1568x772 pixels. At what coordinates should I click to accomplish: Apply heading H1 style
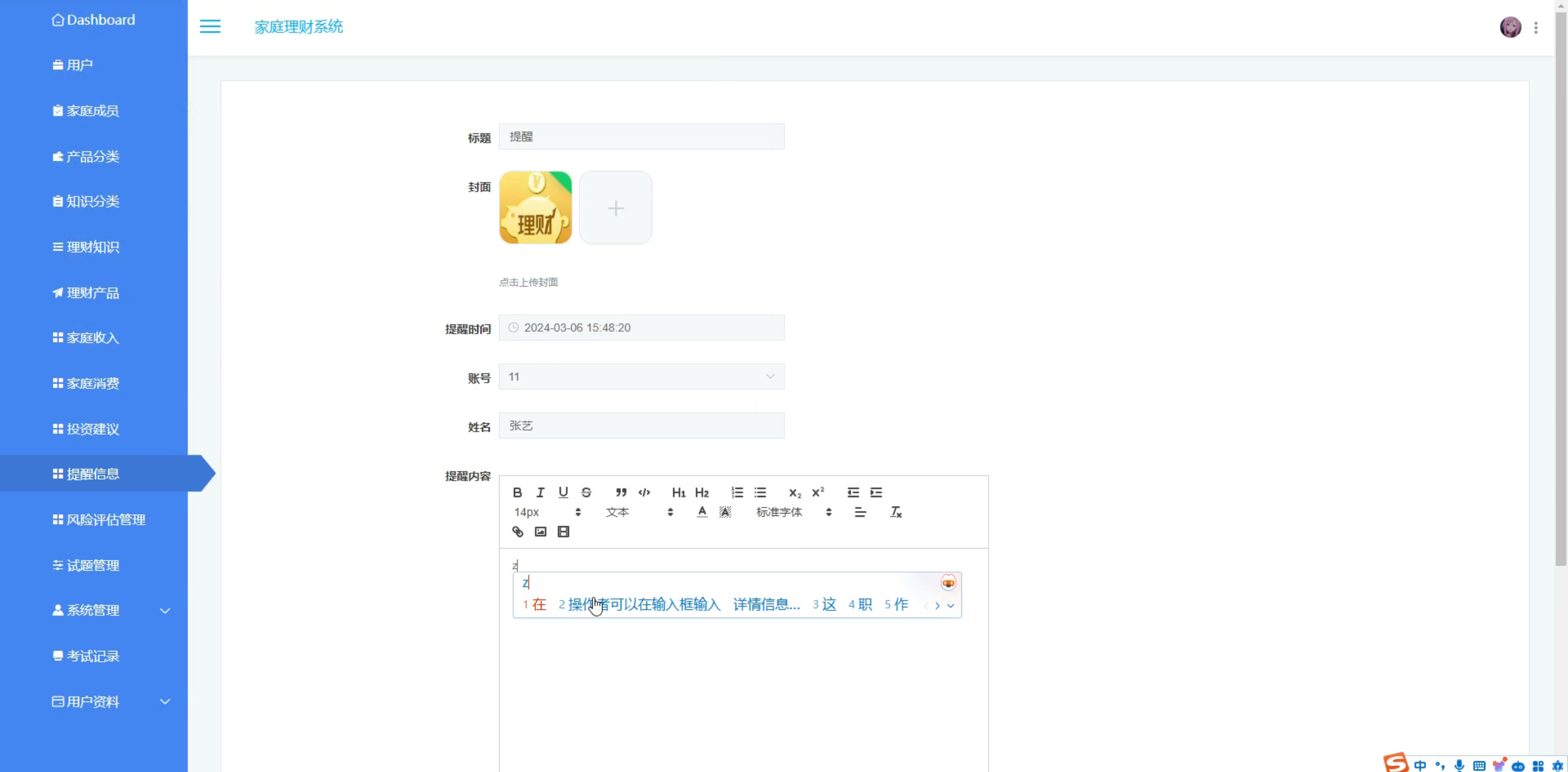click(x=678, y=492)
